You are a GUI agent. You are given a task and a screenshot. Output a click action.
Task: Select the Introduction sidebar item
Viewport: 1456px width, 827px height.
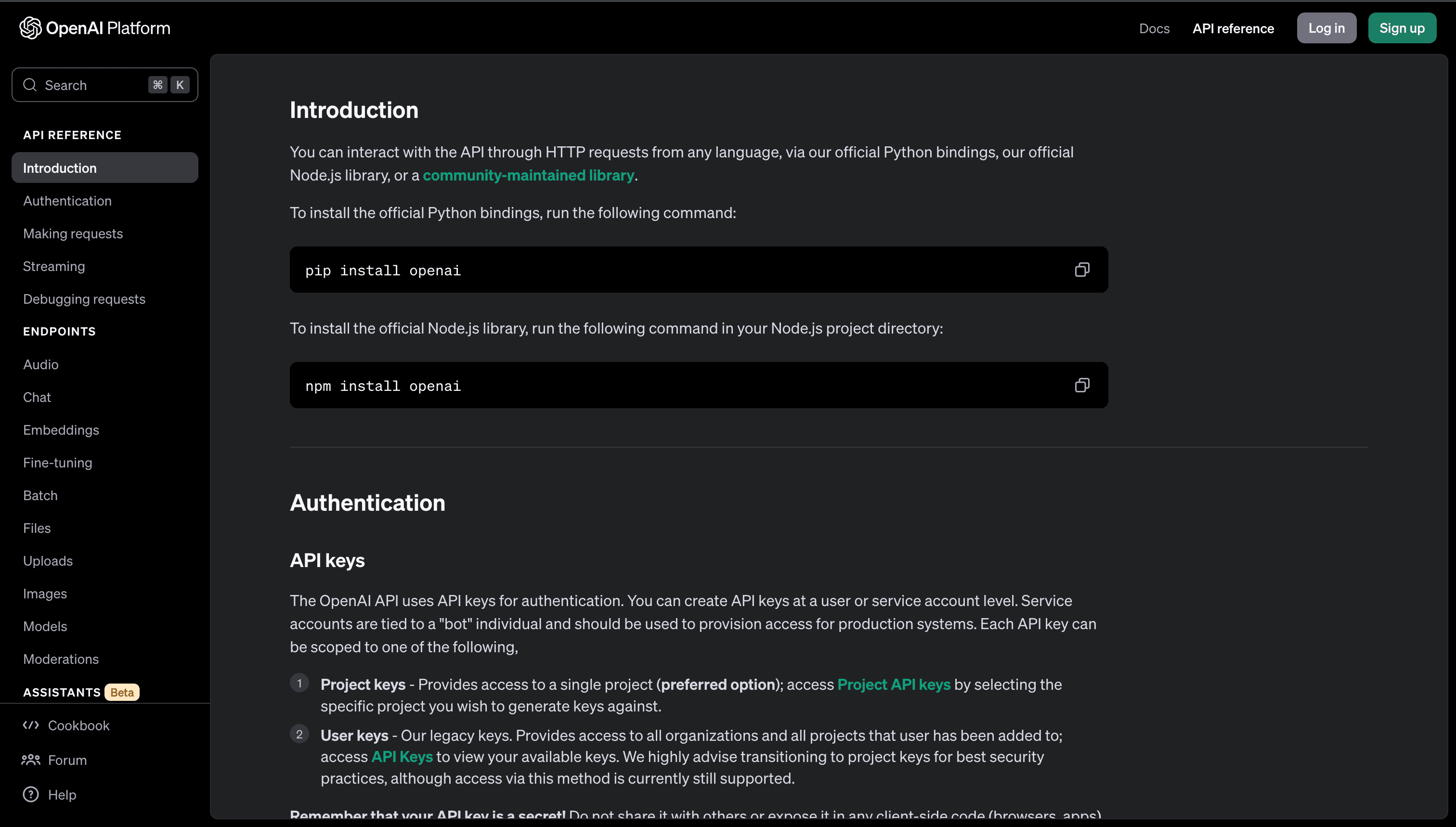pyautogui.click(x=104, y=167)
